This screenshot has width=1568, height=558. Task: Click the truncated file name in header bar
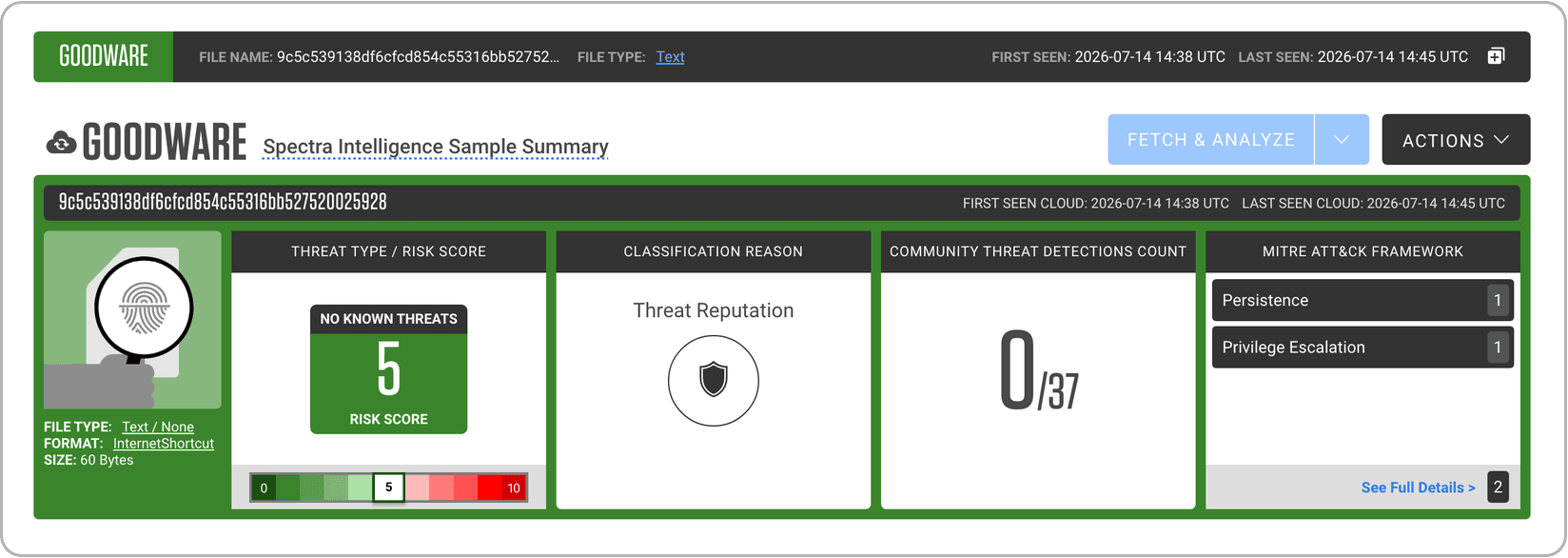point(418,57)
